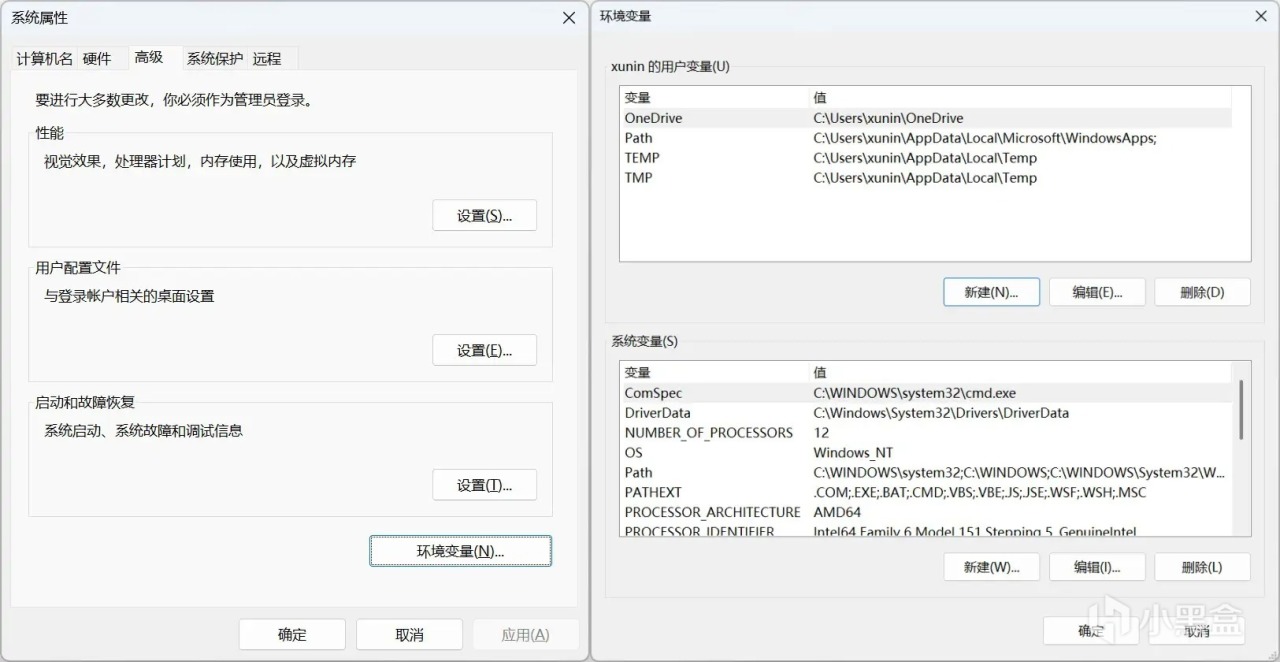
Task: Select system variable PATHEXT row
Action: (653, 492)
